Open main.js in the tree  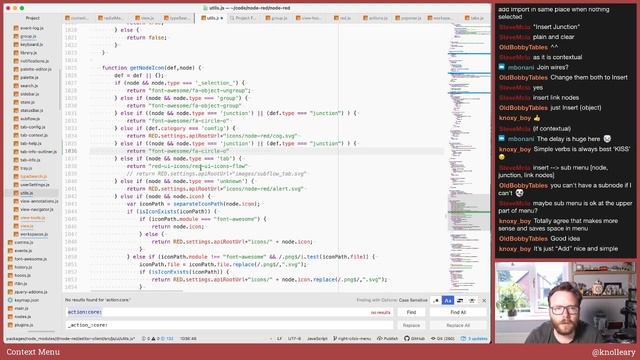pyautogui.click(x=21, y=308)
